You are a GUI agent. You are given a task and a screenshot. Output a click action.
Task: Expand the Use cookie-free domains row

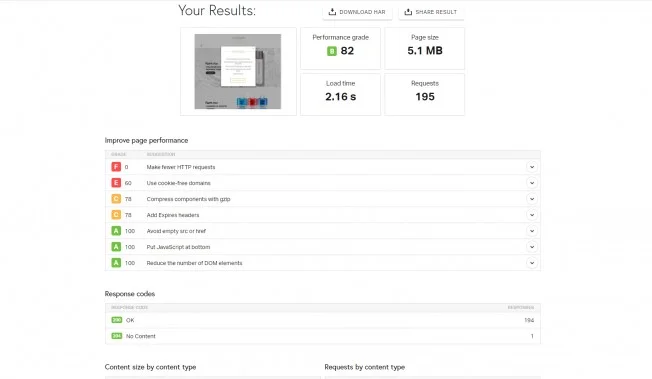532,183
